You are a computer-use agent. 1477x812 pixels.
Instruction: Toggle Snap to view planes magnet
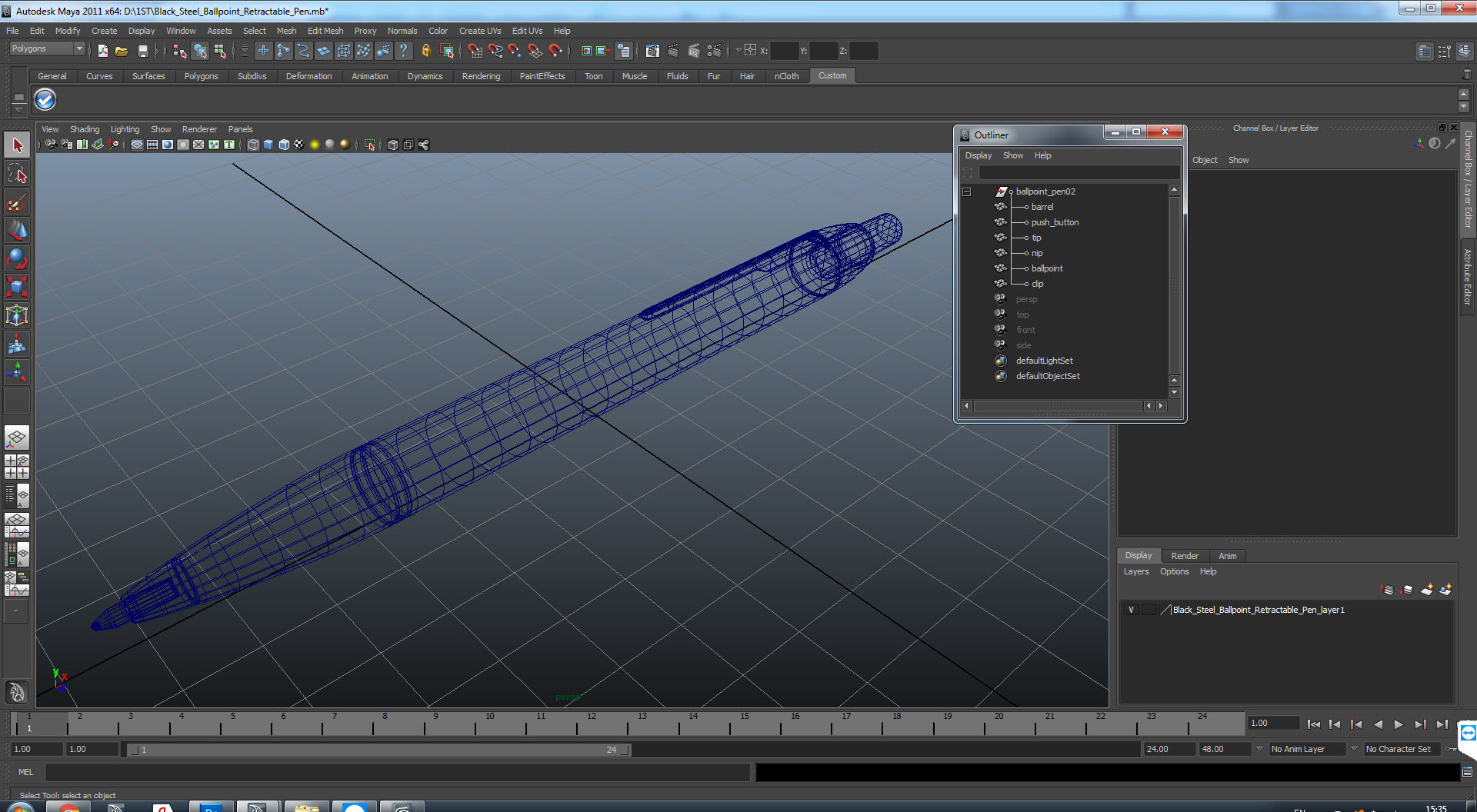click(535, 51)
